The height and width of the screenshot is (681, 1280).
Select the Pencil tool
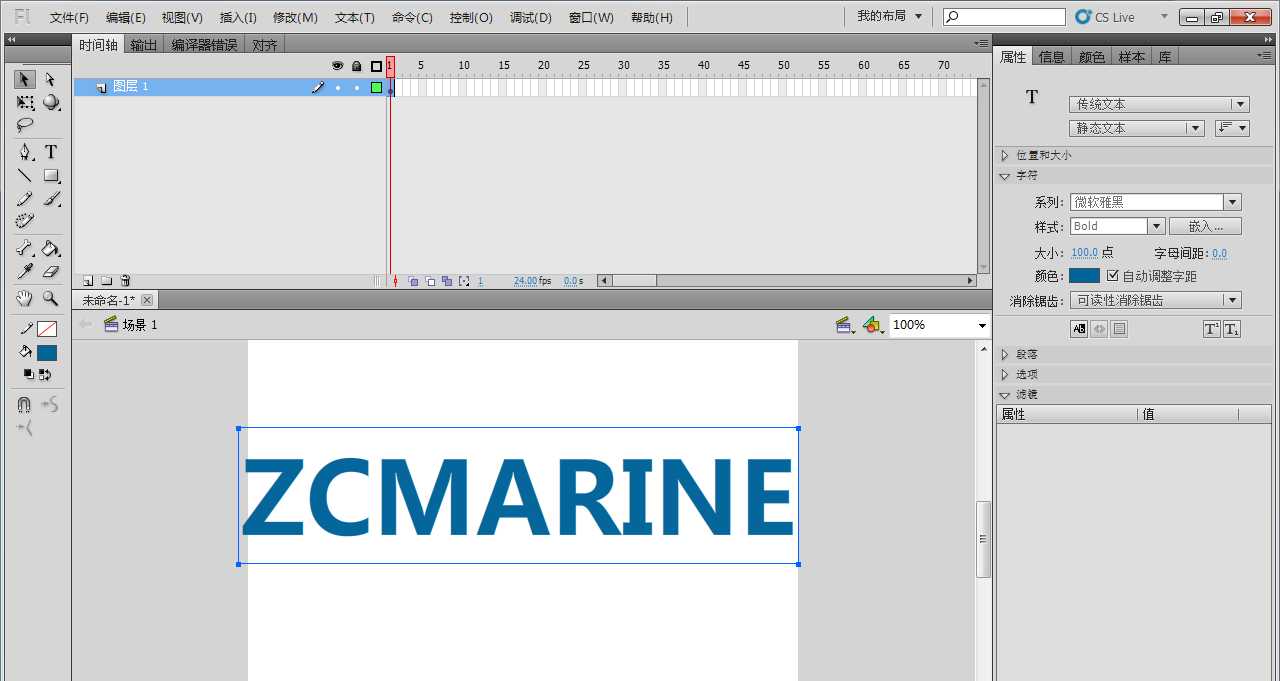[25, 198]
